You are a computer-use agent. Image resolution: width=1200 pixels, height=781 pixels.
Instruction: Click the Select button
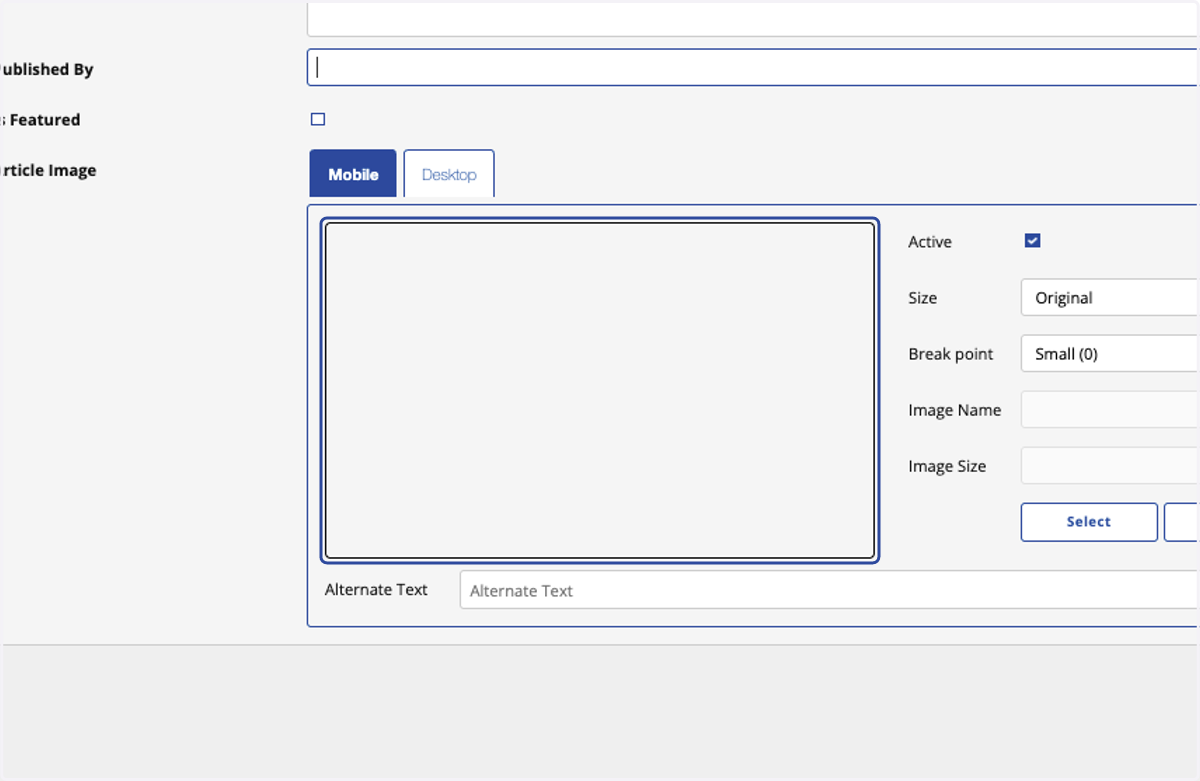pos(1089,522)
